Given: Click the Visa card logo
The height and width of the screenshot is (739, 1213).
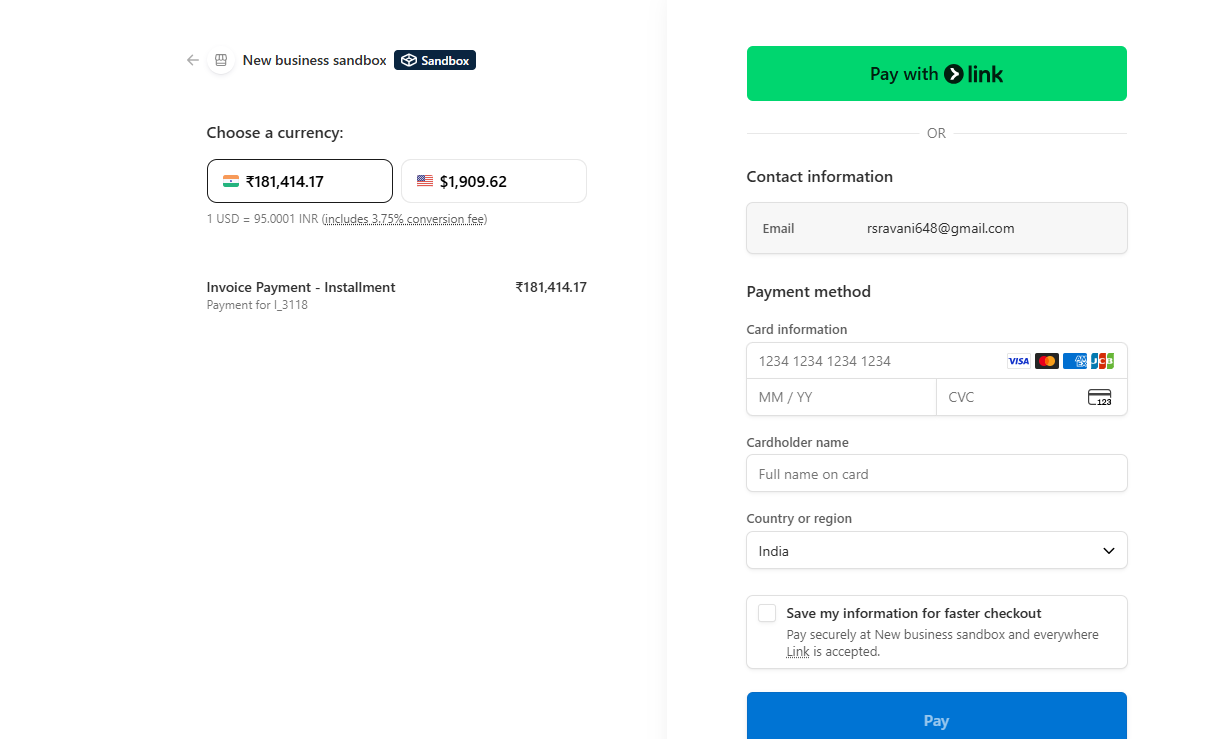Looking at the screenshot, I should click(x=1018, y=361).
